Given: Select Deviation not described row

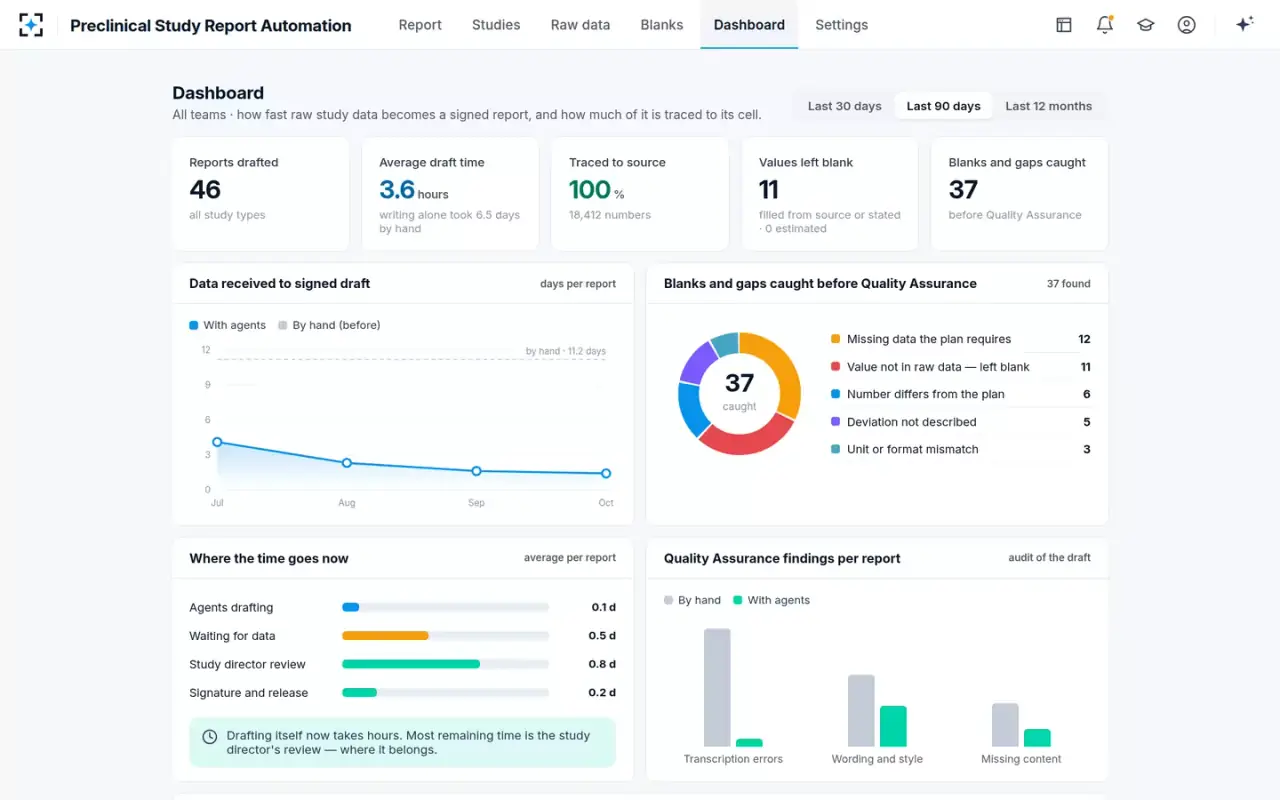Looking at the screenshot, I should click(960, 422).
